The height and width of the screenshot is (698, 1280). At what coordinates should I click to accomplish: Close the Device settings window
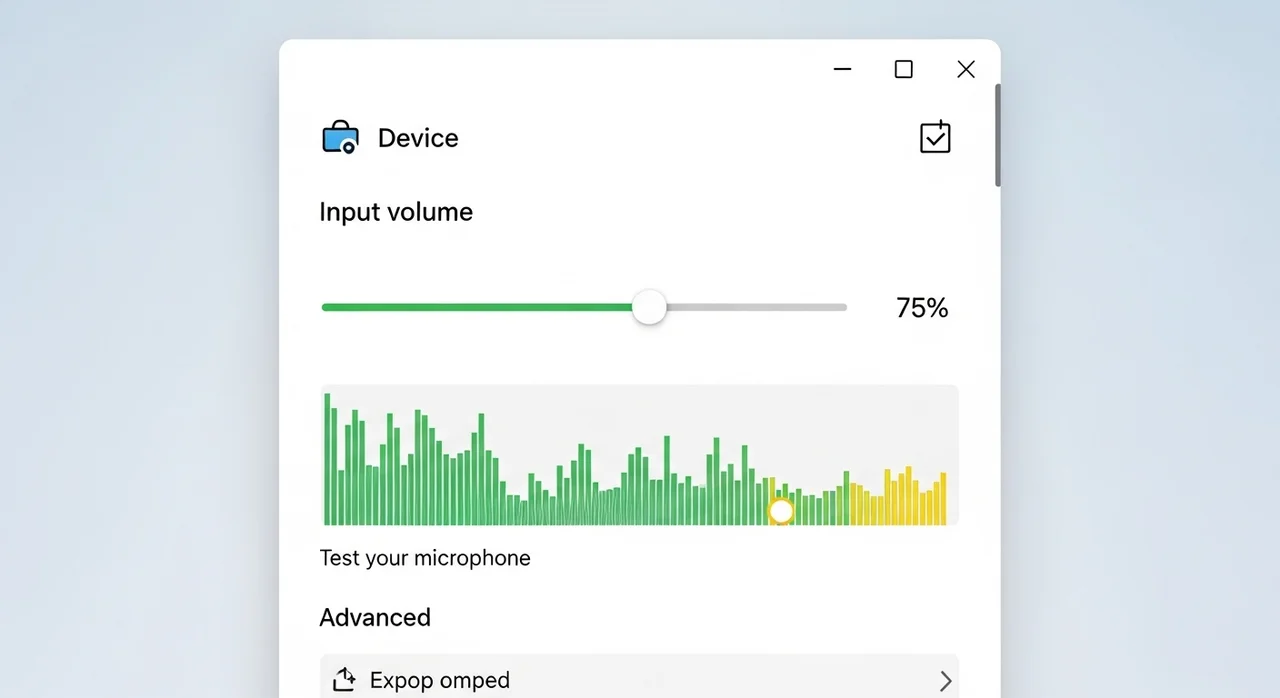click(966, 69)
